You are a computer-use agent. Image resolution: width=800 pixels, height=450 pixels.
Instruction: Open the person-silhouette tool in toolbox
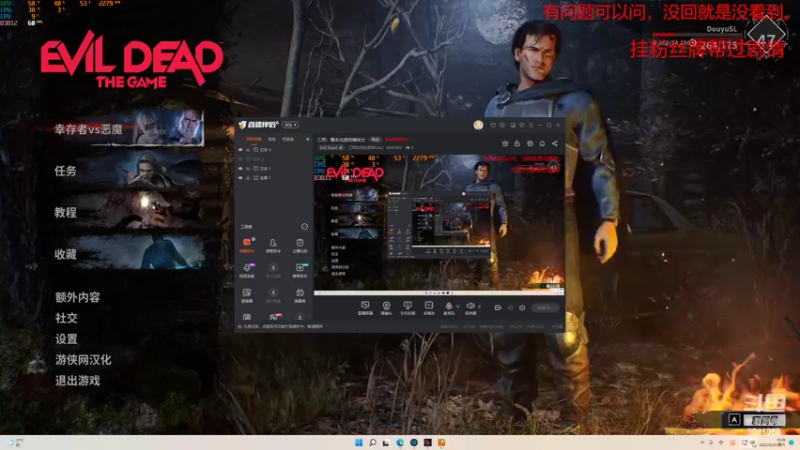pos(273,244)
